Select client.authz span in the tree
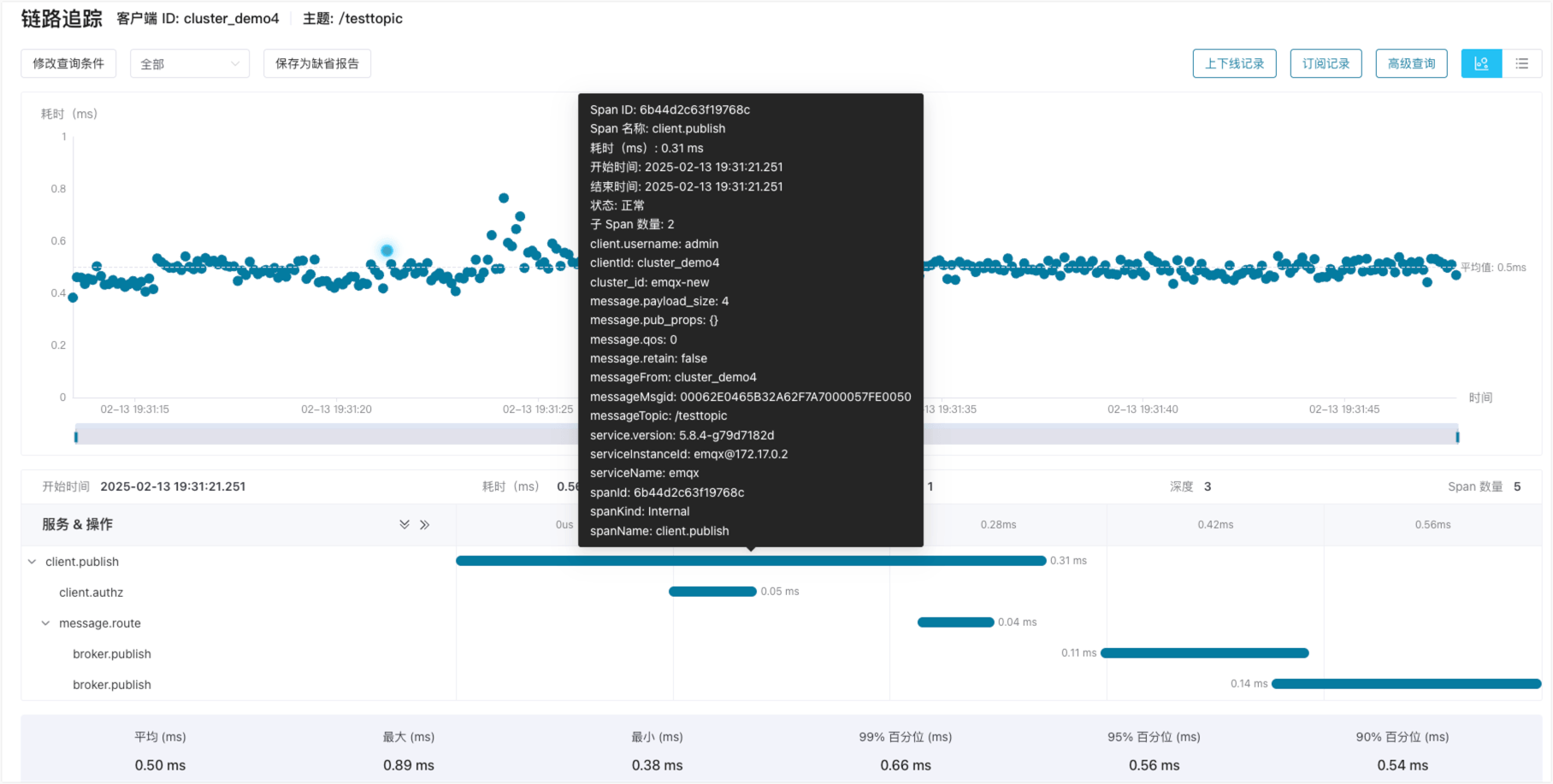This screenshot has height=784, width=1553. 91,592
